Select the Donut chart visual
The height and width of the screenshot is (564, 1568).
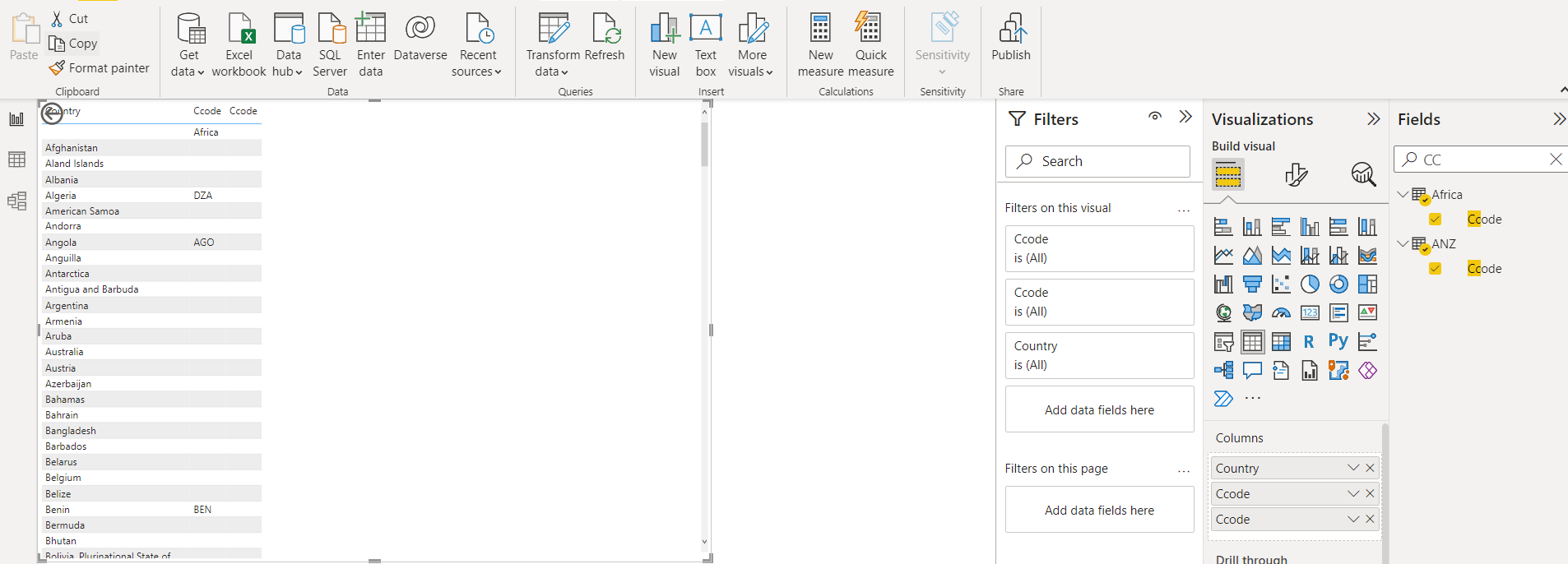(x=1338, y=284)
